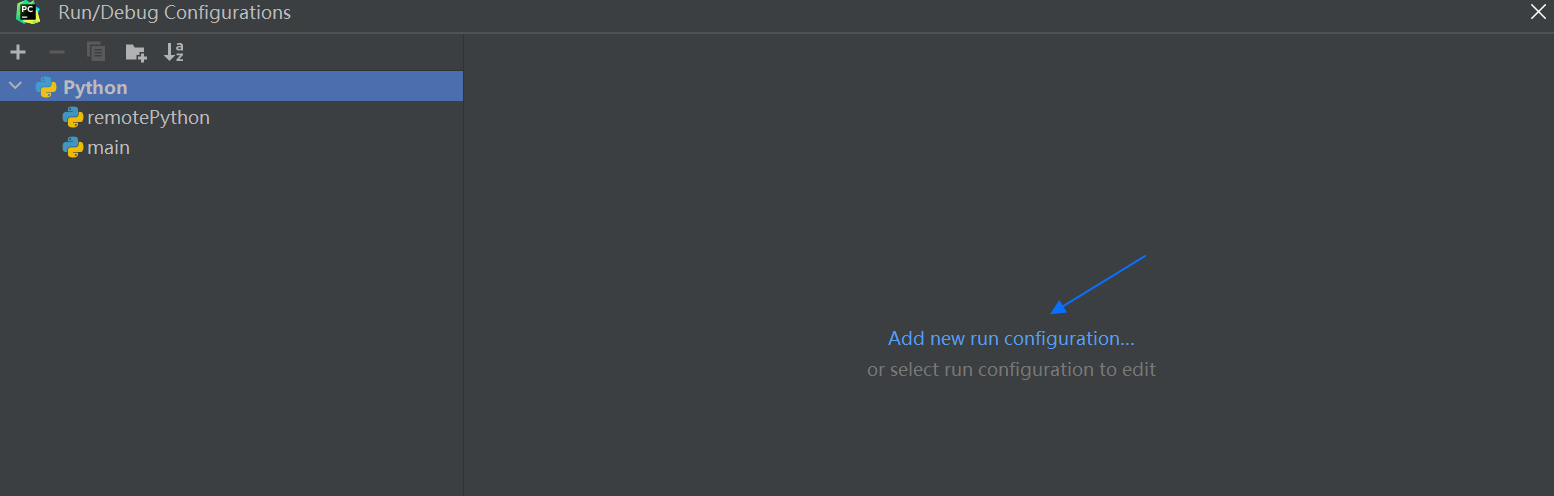
Task: Close the Run/Debug Configurations dialog
Action: [x=1538, y=12]
